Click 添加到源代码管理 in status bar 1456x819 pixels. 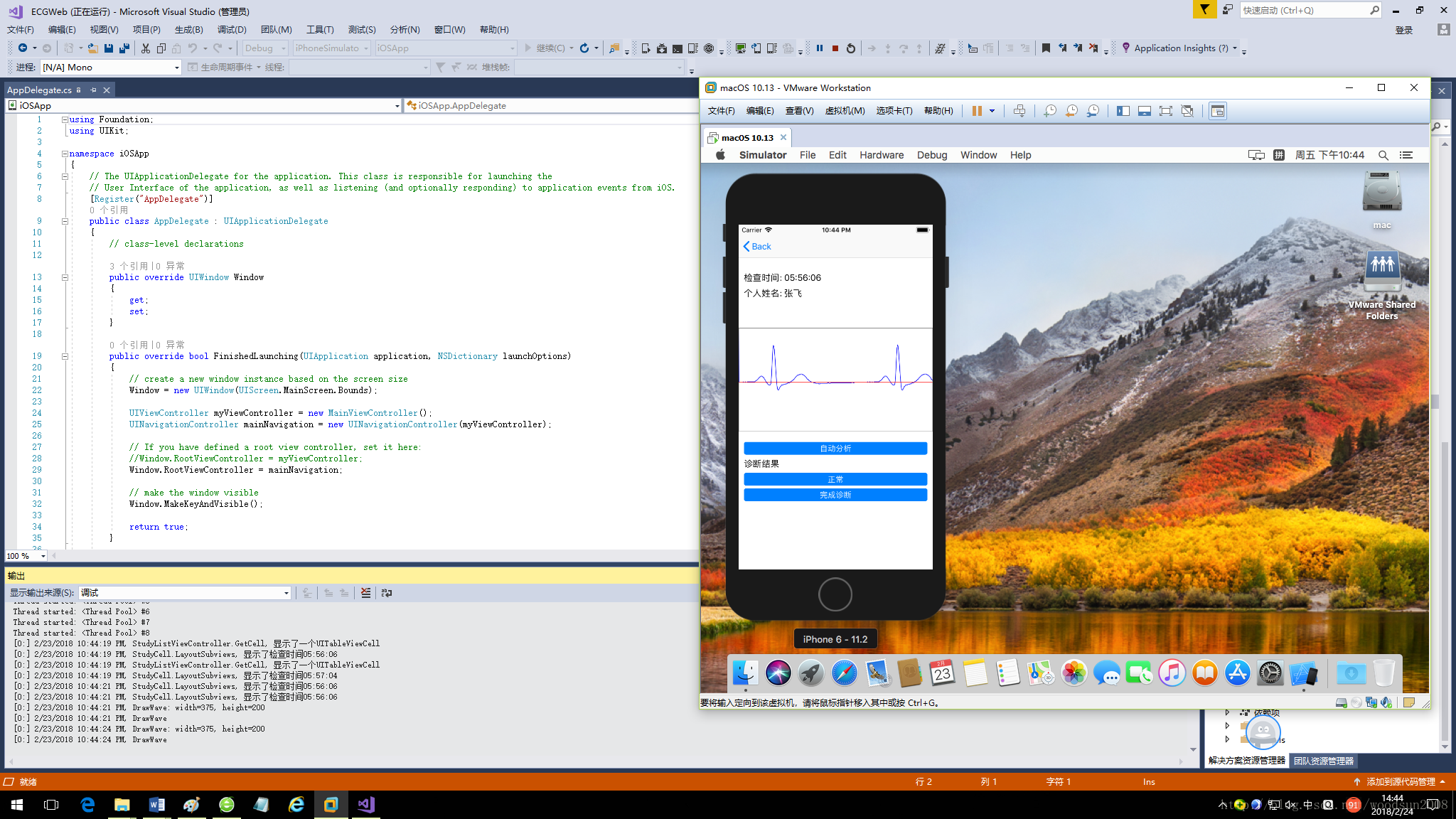click(x=1400, y=782)
